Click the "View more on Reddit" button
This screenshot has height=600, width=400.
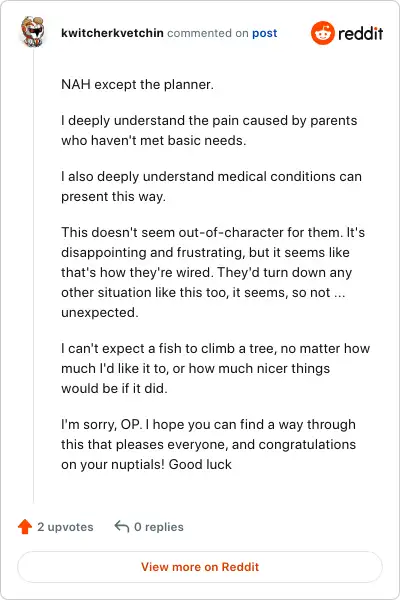tap(200, 567)
